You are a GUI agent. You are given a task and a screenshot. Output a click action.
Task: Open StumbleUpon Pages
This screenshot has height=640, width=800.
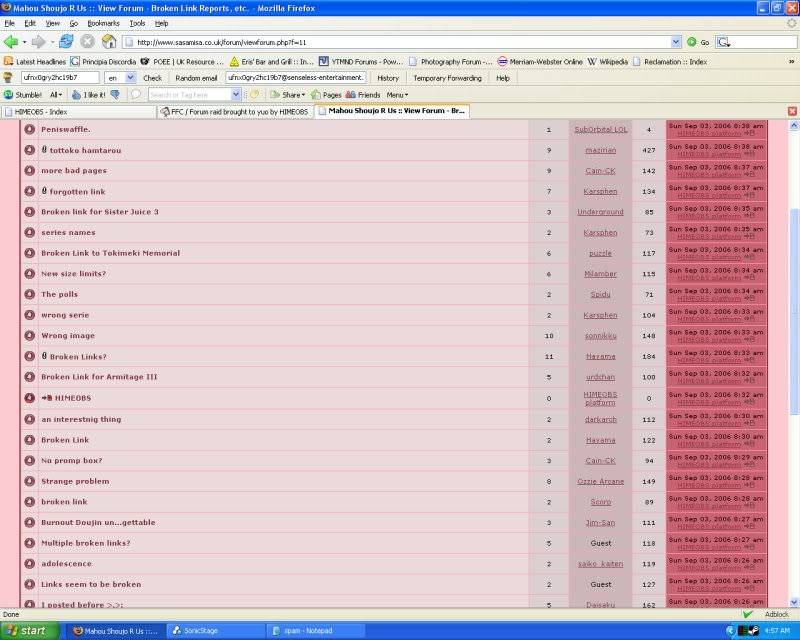(326, 95)
